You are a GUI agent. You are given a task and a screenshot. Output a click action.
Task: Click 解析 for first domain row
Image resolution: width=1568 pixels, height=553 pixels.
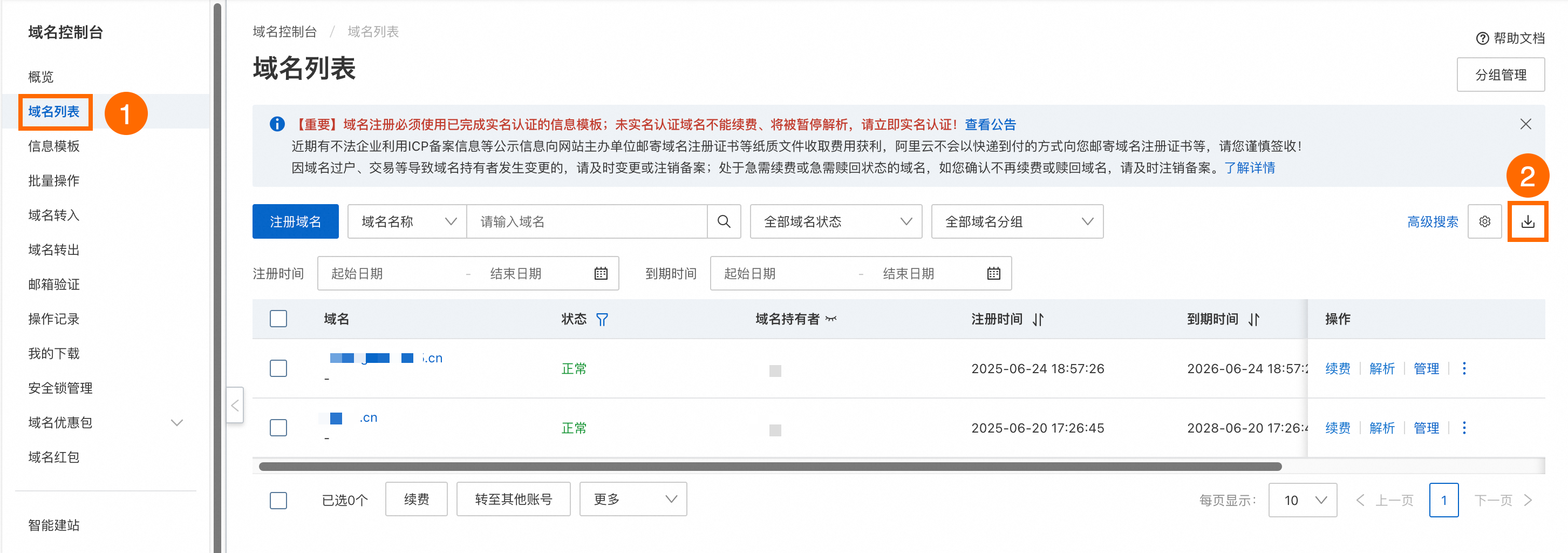pyautogui.click(x=1382, y=368)
